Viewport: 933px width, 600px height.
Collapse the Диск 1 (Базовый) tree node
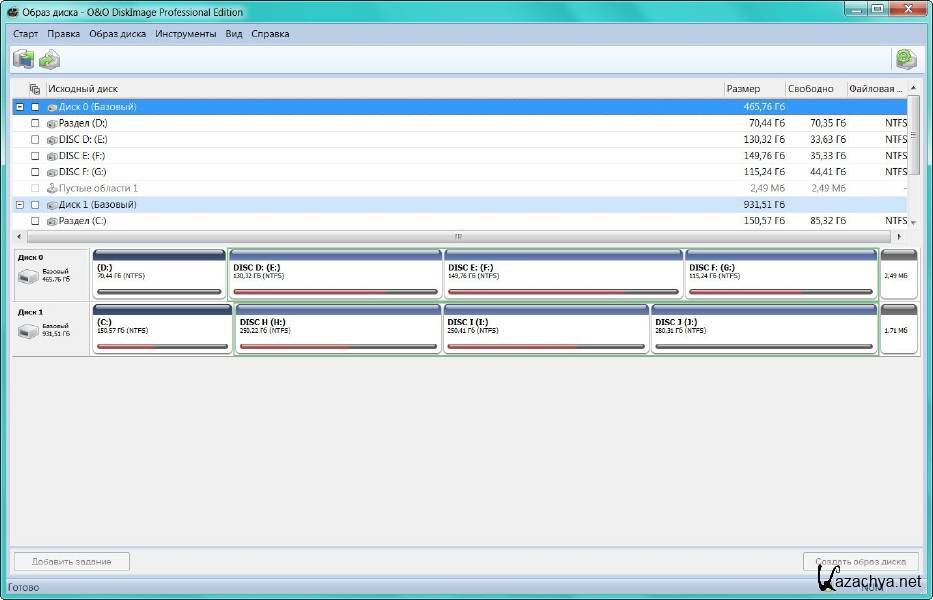20,205
